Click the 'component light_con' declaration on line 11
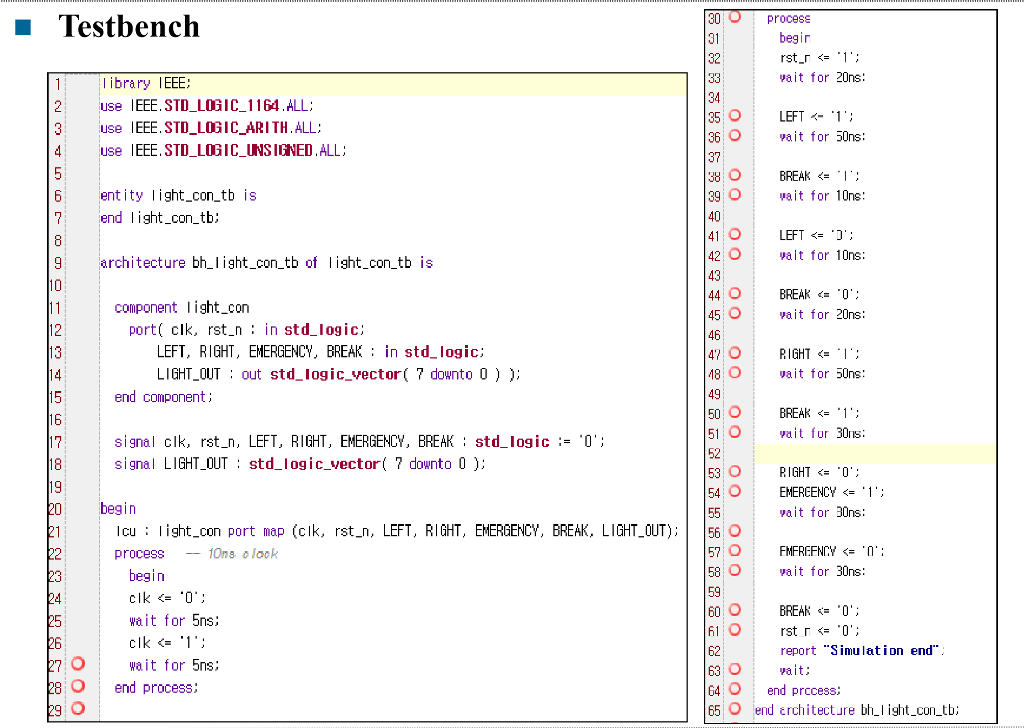 click(182, 307)
